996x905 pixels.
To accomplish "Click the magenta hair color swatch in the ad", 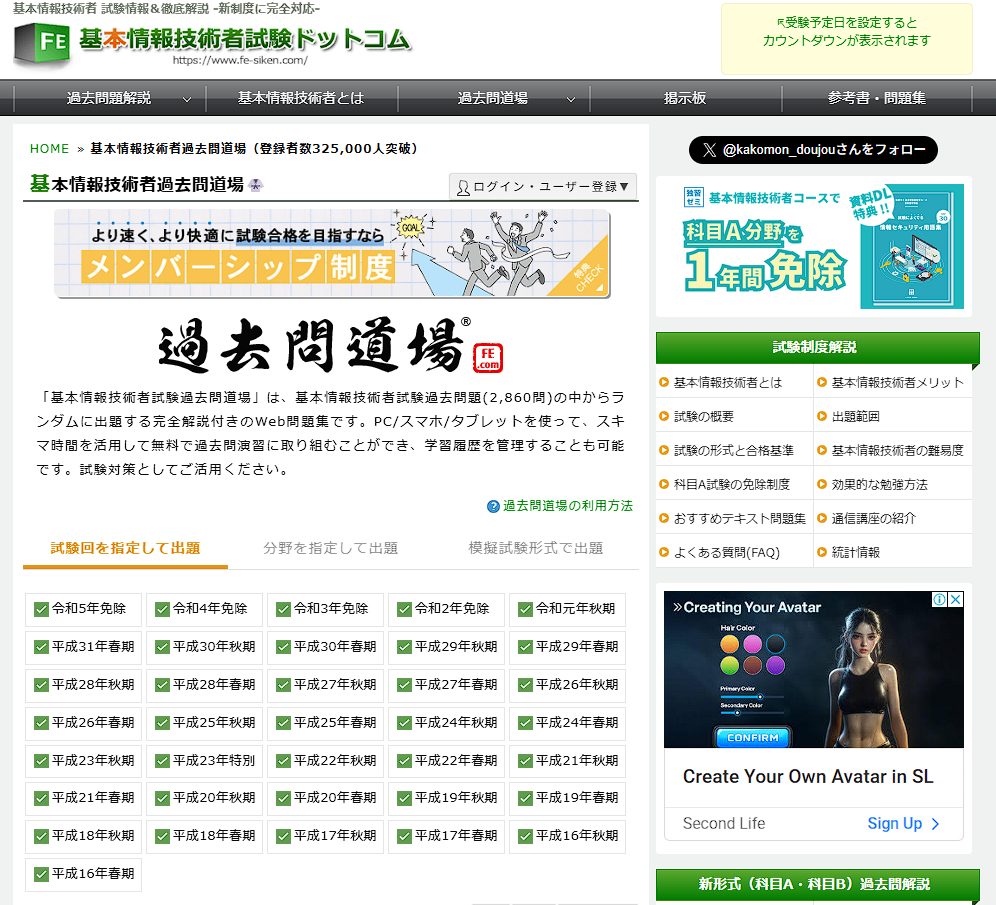I will 751,643.
